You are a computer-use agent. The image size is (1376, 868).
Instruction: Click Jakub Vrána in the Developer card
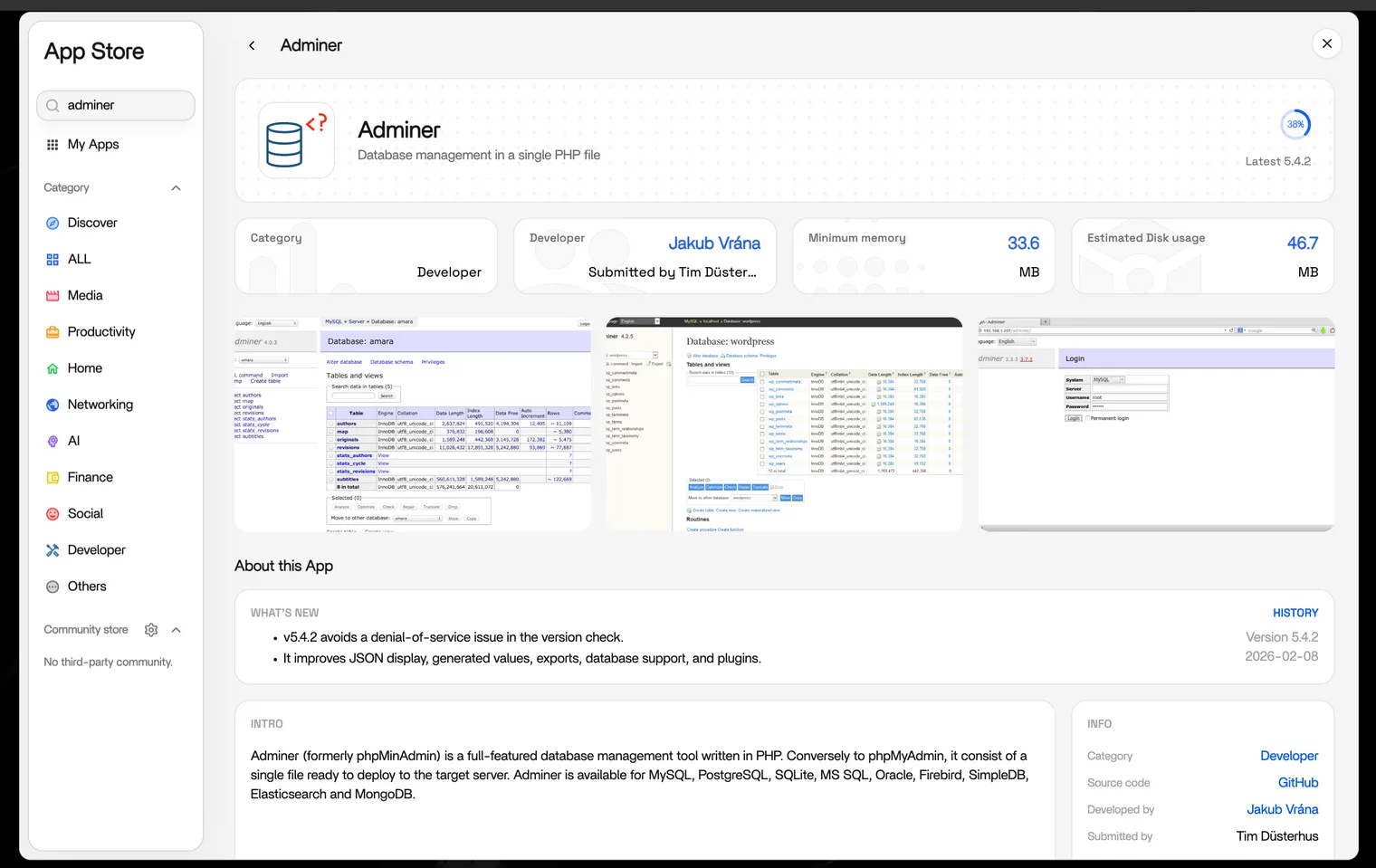click(x=714, y=243)
